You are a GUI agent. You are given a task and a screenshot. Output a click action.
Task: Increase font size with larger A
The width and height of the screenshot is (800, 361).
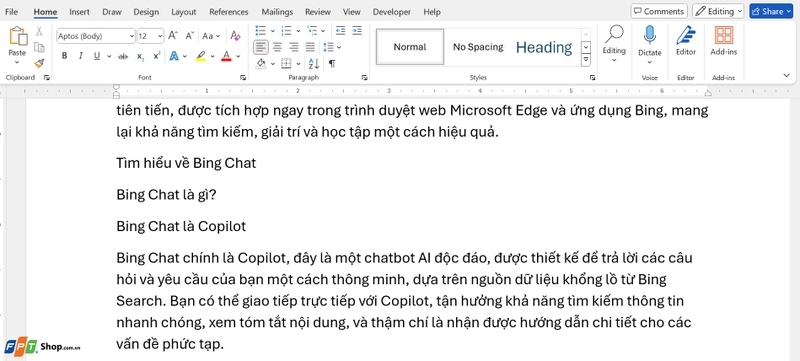[x=173, y=36]
